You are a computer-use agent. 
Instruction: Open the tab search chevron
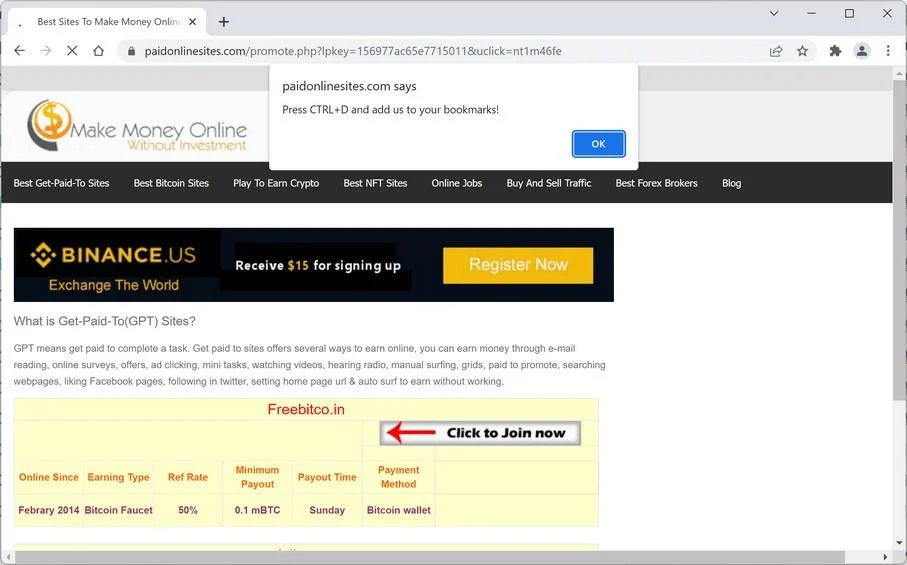[774, 13]
